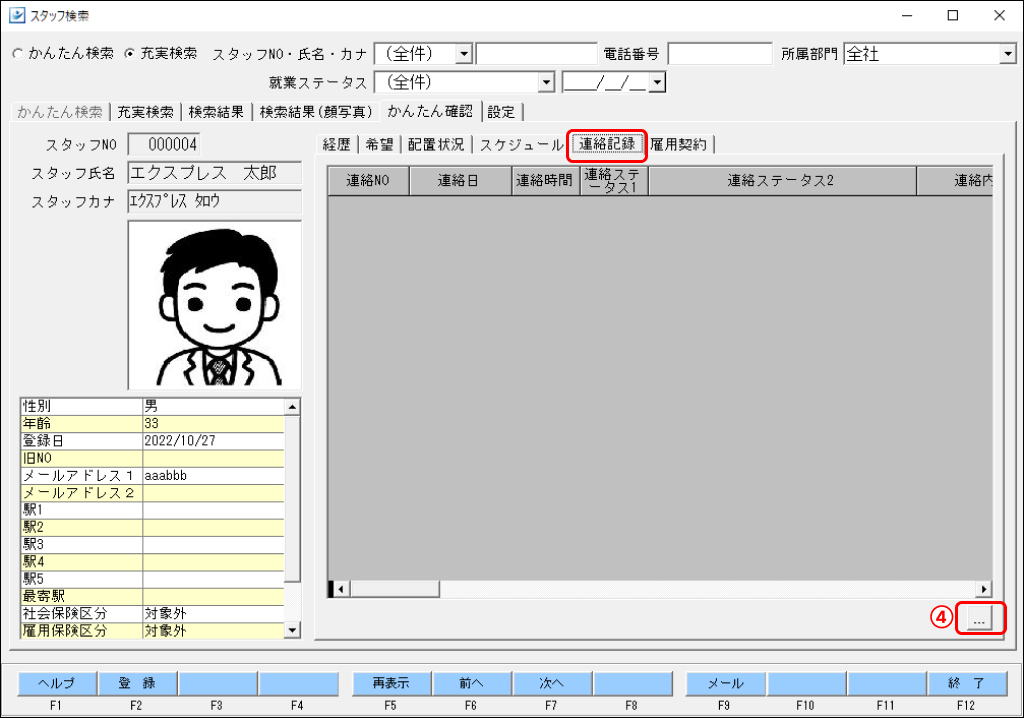The width and height of the screenshot is (1024, 718).
Task: Click the メール F9 button
Action: click(x=726, y=683)
